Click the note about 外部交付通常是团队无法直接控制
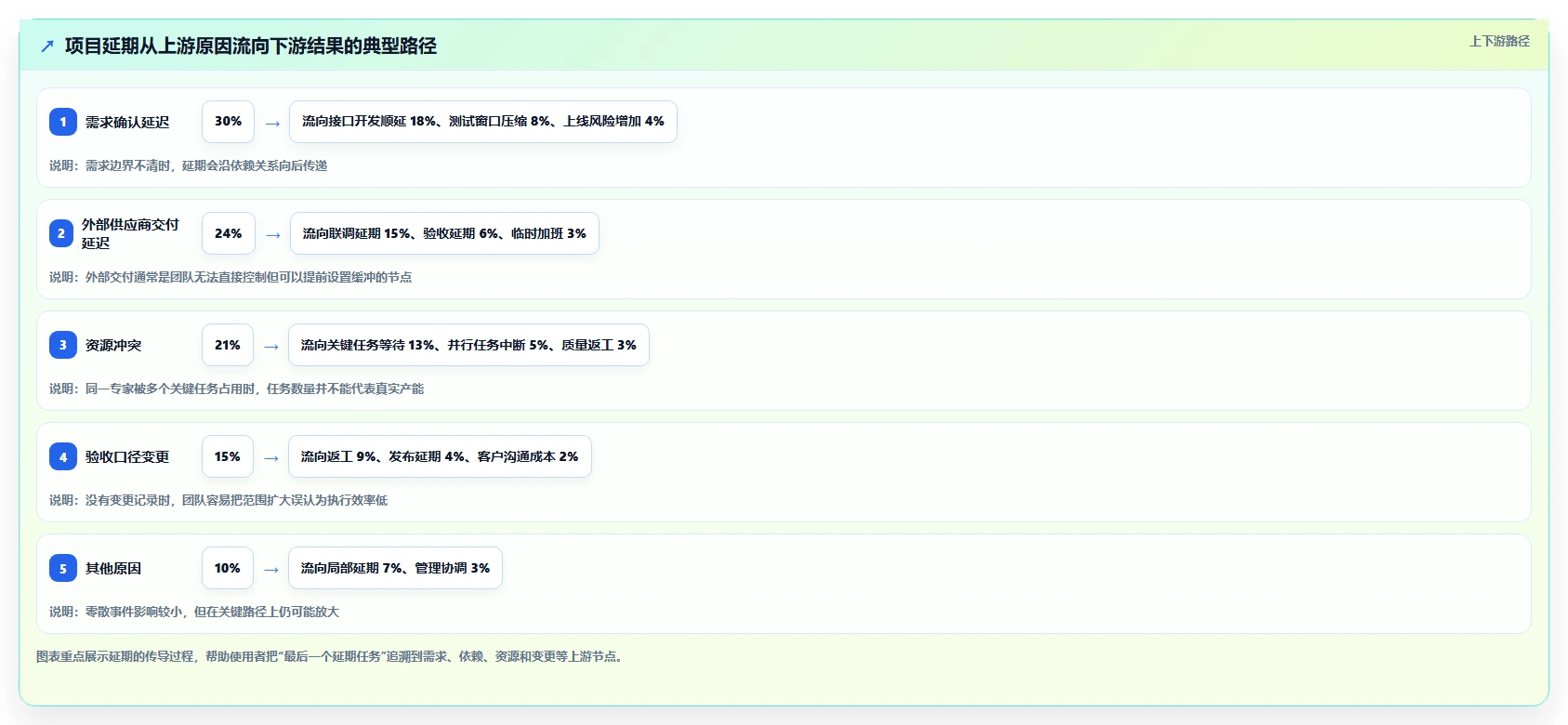Viewport: 1568px width, 725px height. pos(231,277)
